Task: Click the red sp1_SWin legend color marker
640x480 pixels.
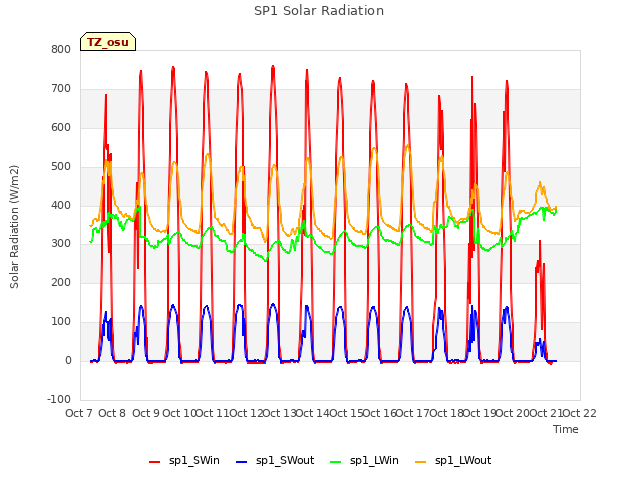Action: (x=155, y=462)
